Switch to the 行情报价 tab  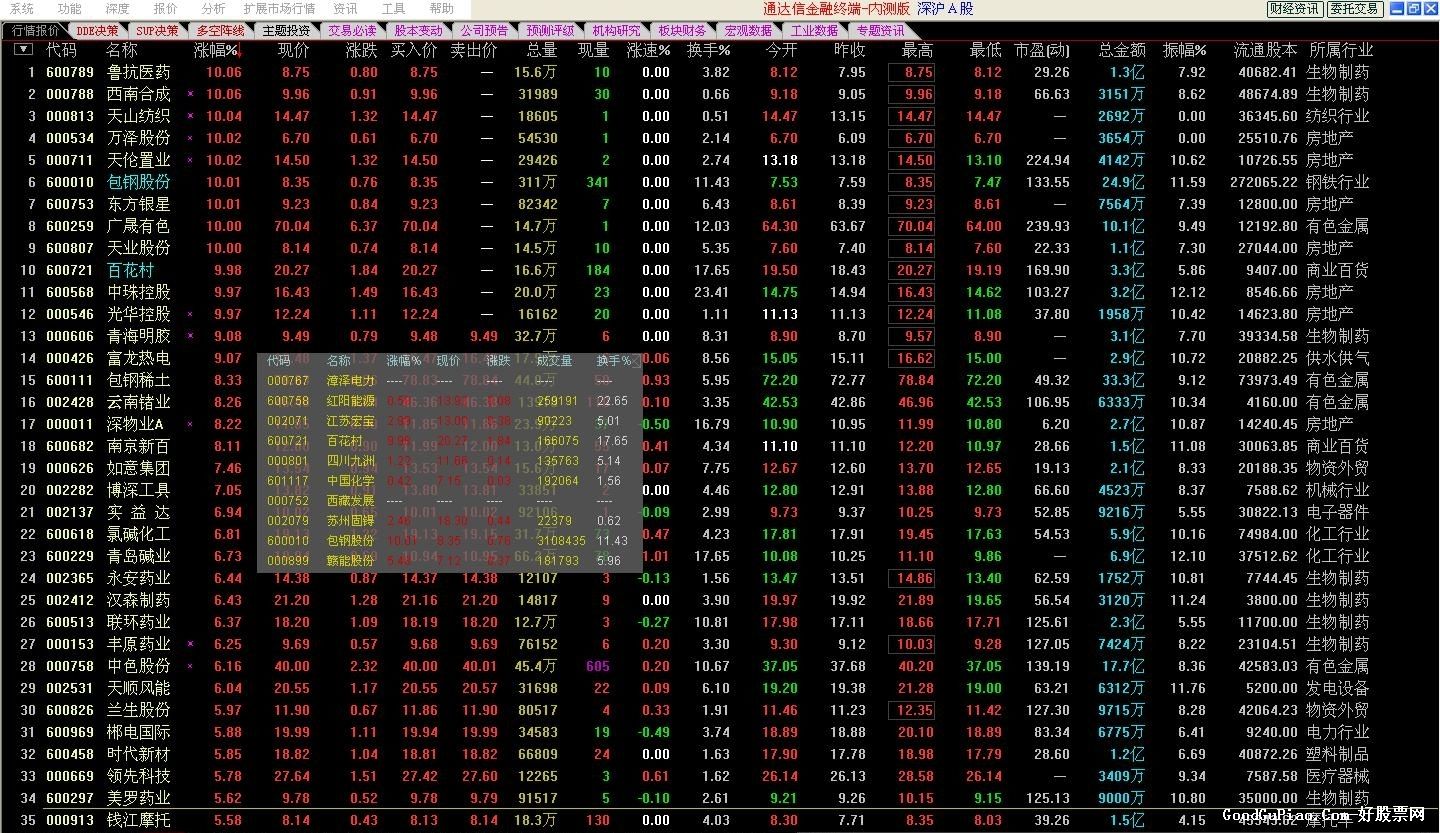click(x=36, y=30)
